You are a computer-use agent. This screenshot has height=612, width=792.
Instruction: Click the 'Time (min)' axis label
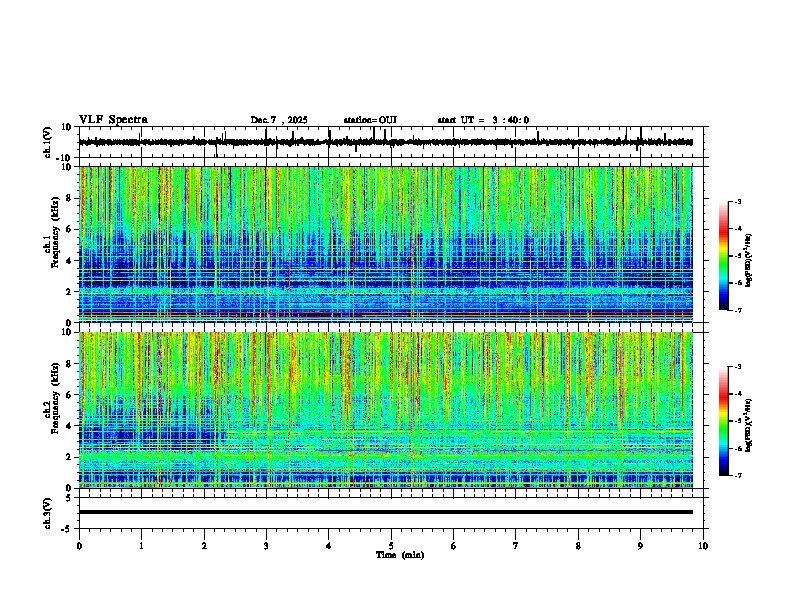[x=400, y=555]
